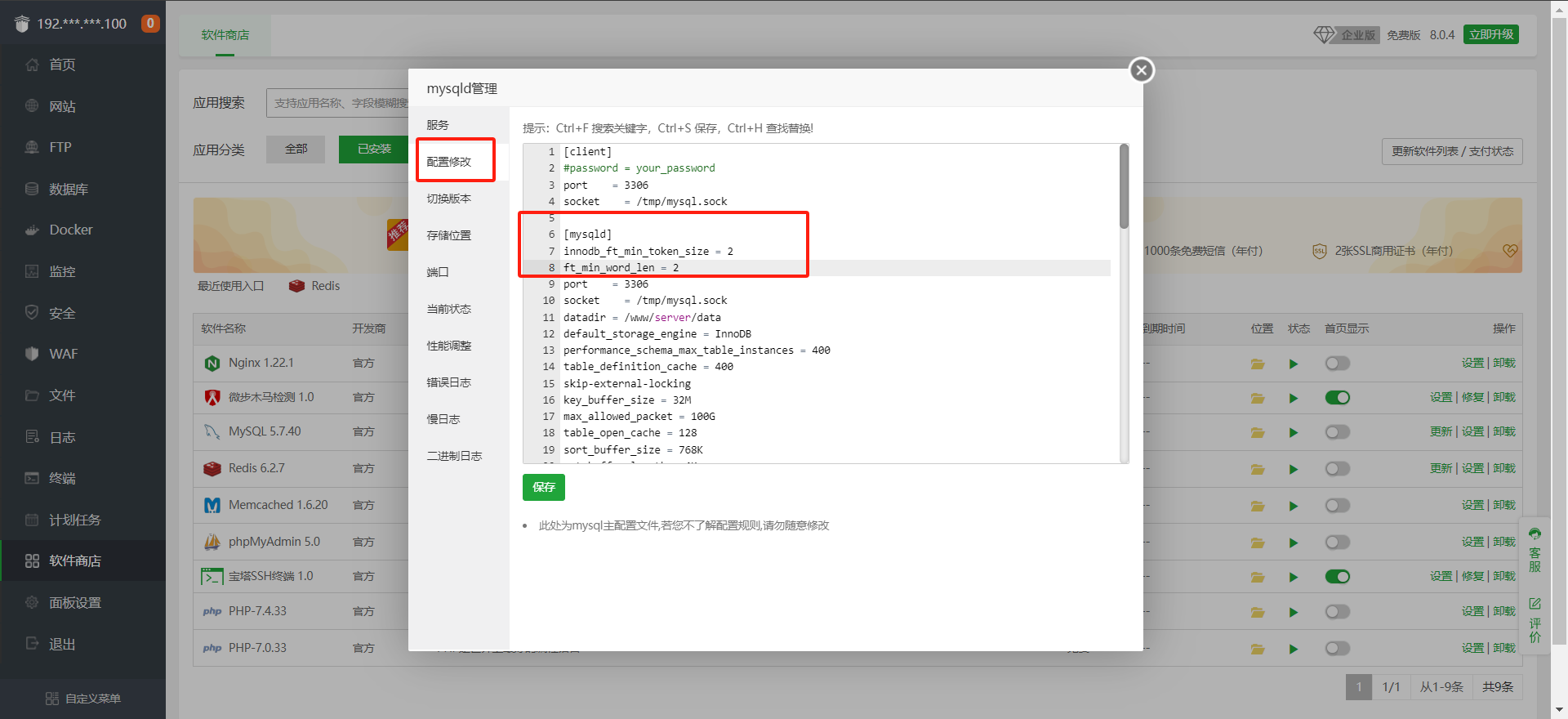Open the 客服 floating button
The height and width of the screenshot is (719, 1568).
[1535, 551]
